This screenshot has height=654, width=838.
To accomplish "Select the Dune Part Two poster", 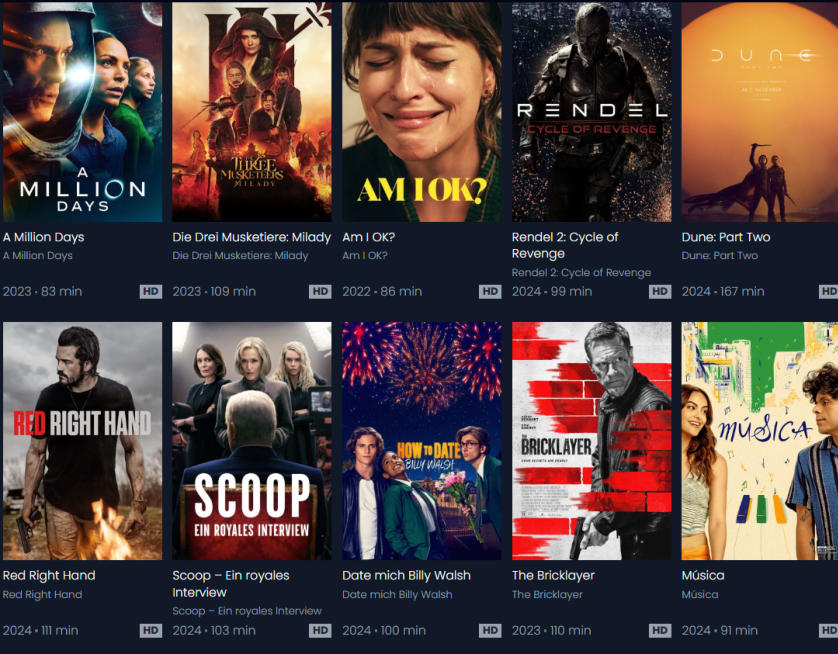I will (x=759, y=111).
